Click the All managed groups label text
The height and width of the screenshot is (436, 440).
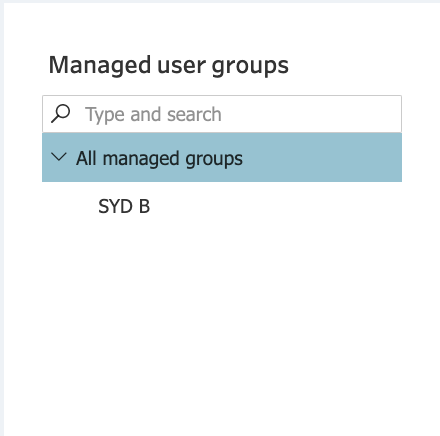159,159
